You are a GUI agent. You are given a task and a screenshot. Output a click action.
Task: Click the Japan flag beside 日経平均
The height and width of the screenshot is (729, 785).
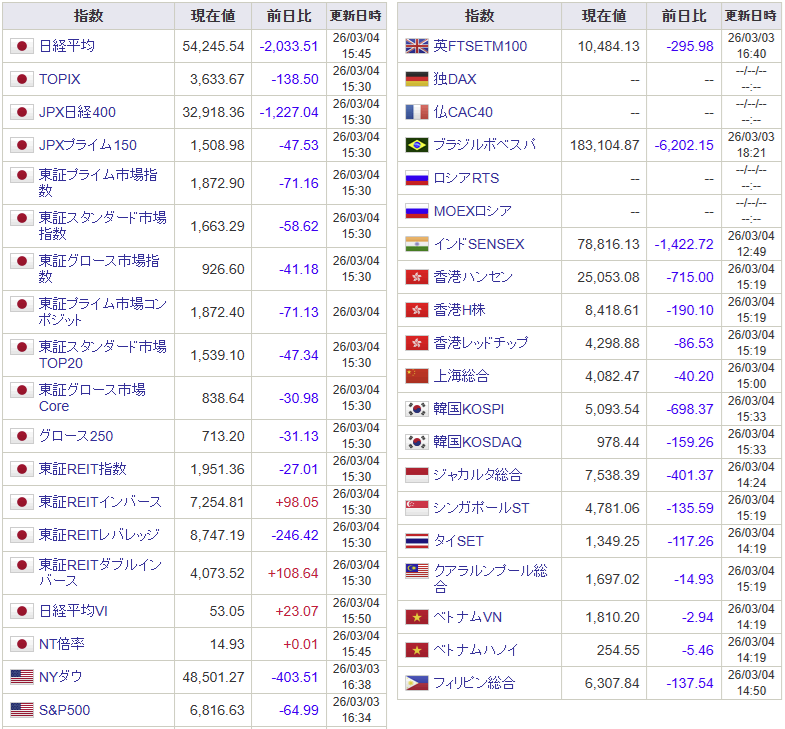coord(21,46)
